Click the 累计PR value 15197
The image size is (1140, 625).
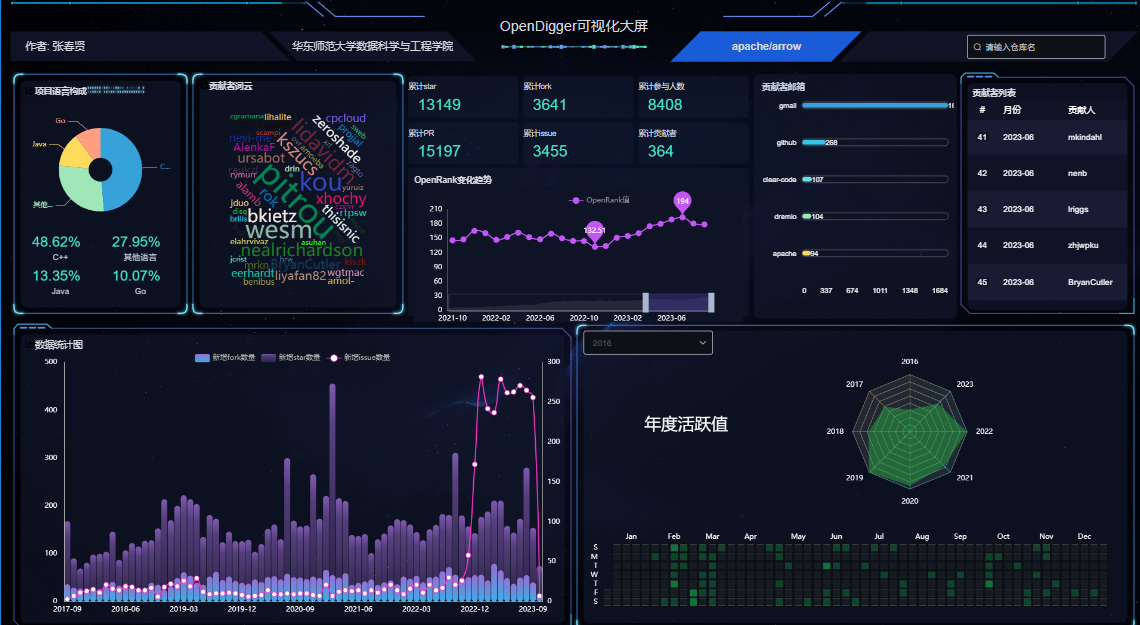(x=439, y=151)
